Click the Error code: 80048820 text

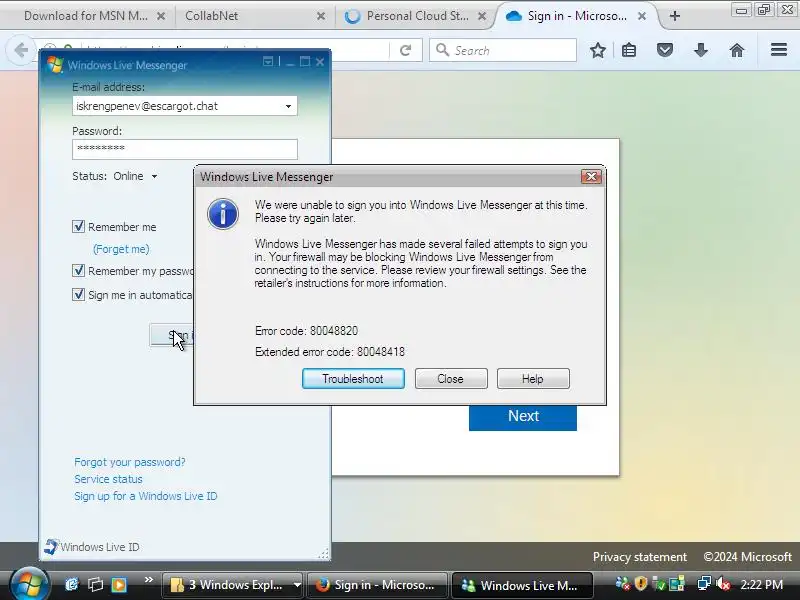pyautogui.click(x=306, y=331)
